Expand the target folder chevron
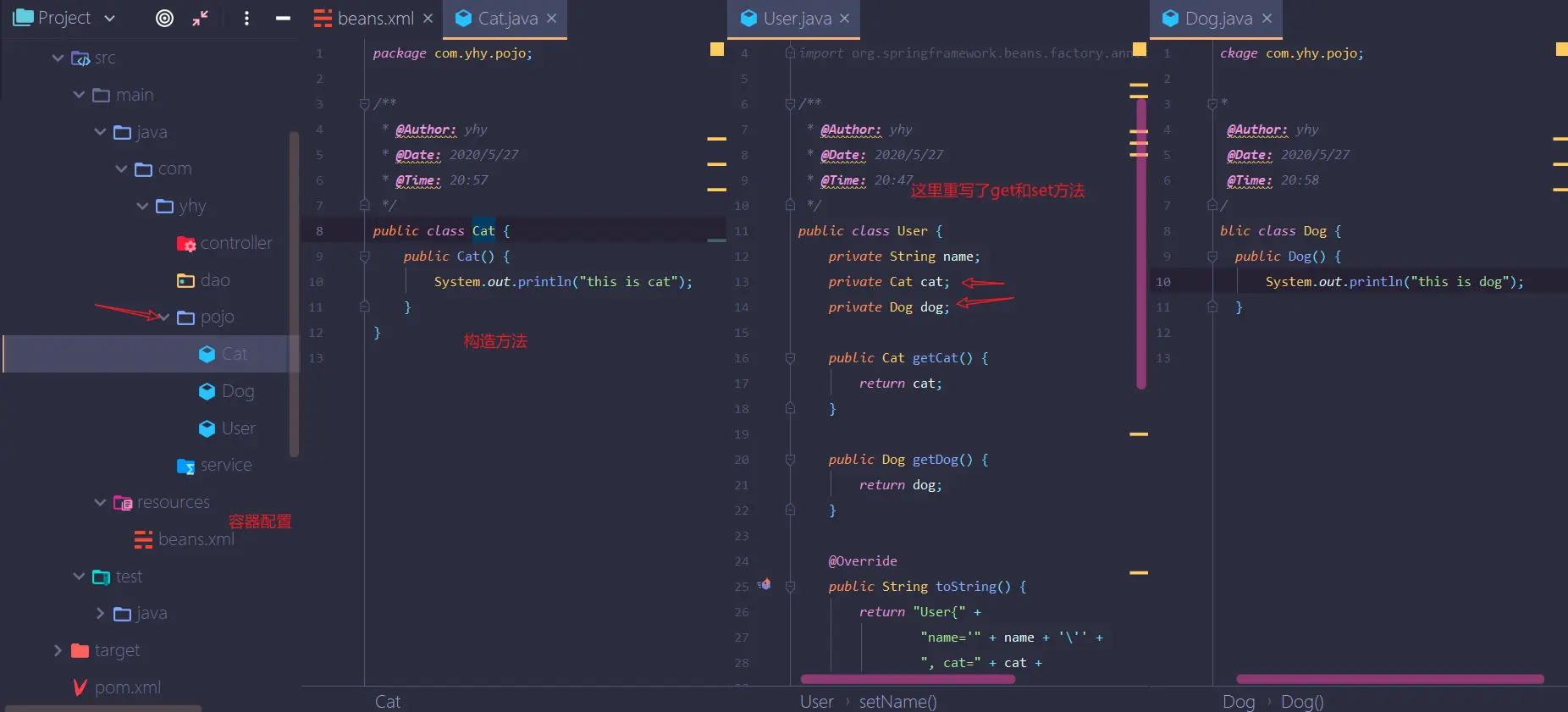 [x=58, y=650]
